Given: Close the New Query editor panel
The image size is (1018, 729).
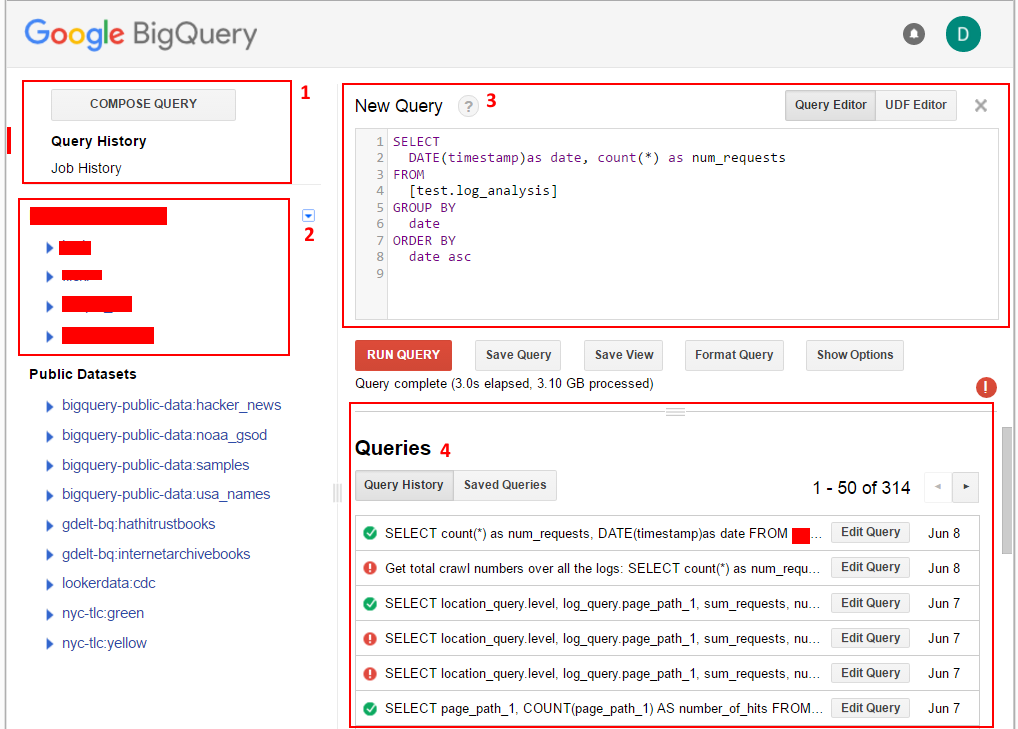Looking at the screenshot, I should 981,106.
